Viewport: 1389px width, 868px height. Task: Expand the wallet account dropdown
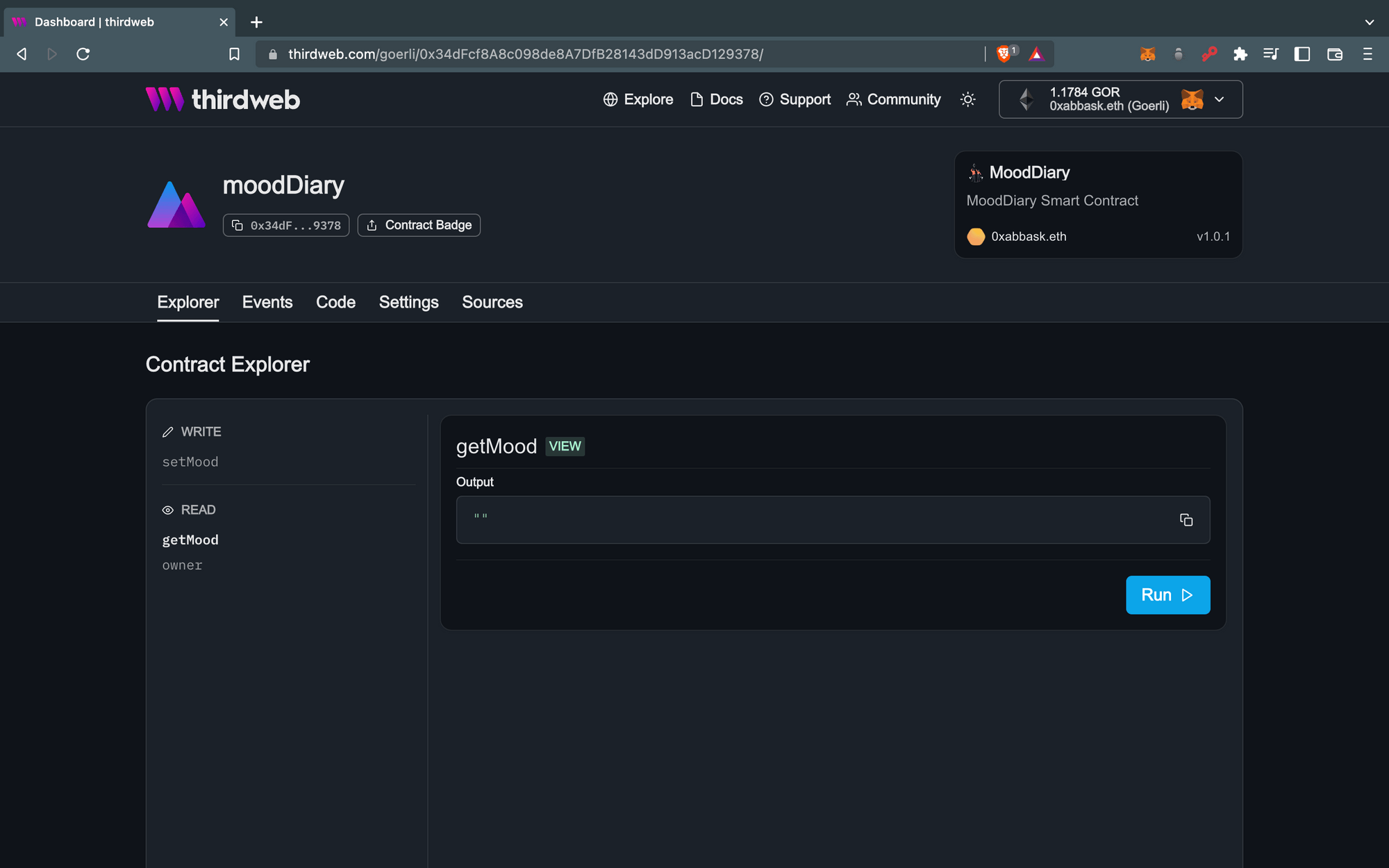point(1219,99)
